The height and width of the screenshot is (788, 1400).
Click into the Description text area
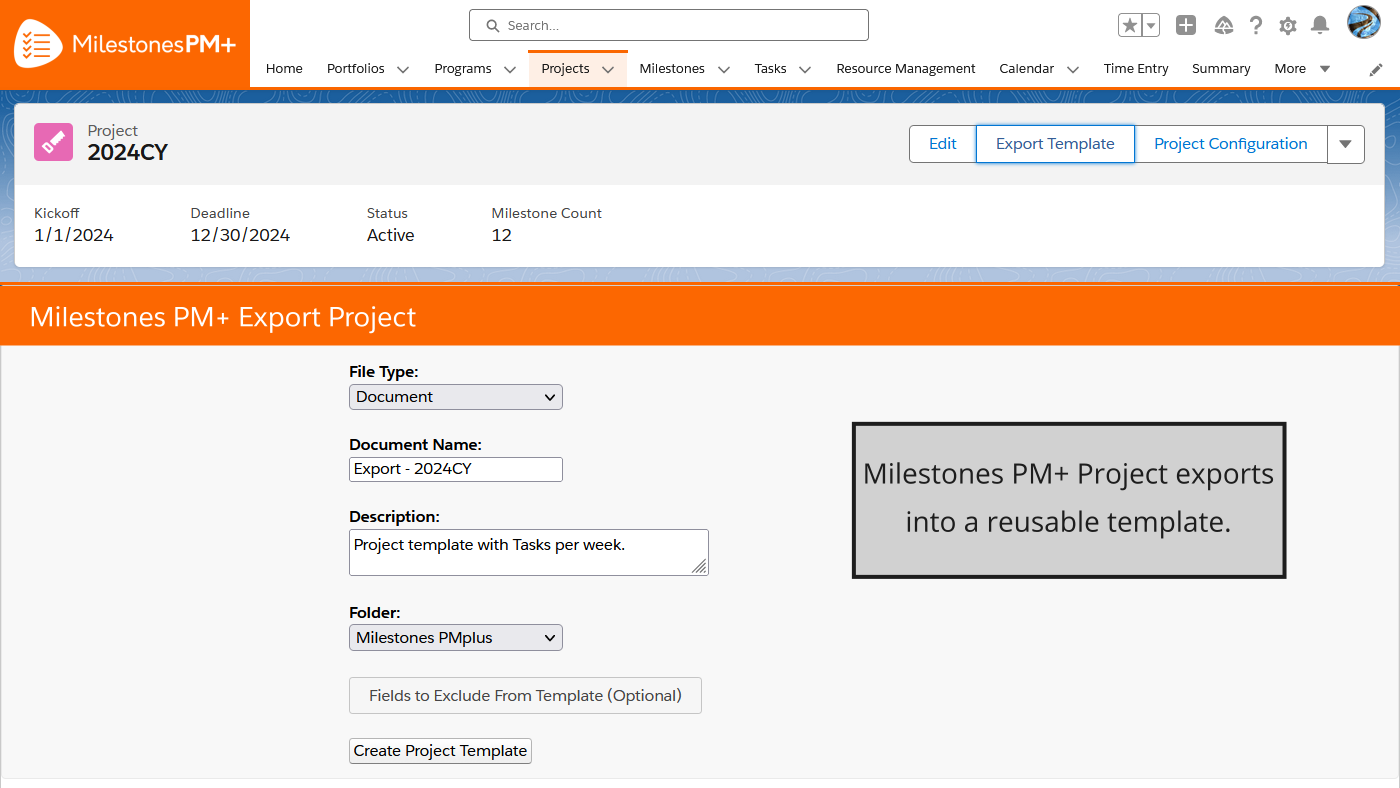pos(529,553)
